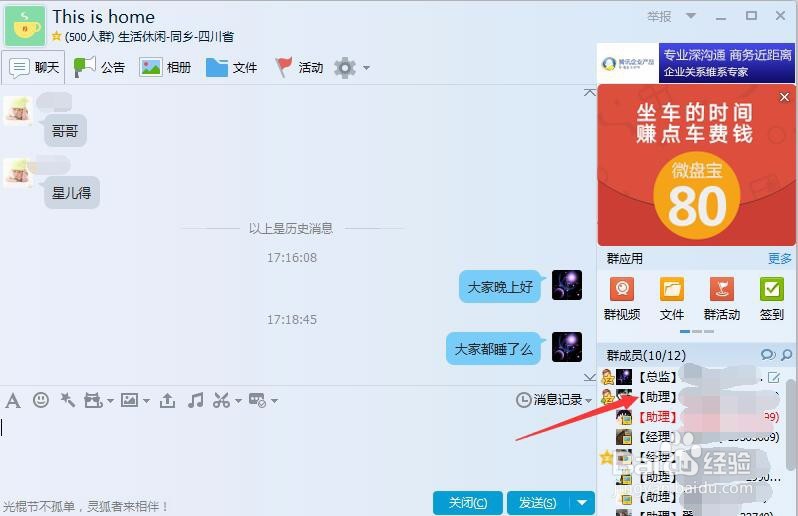Click the 发送(S) button

click(538, 503)
